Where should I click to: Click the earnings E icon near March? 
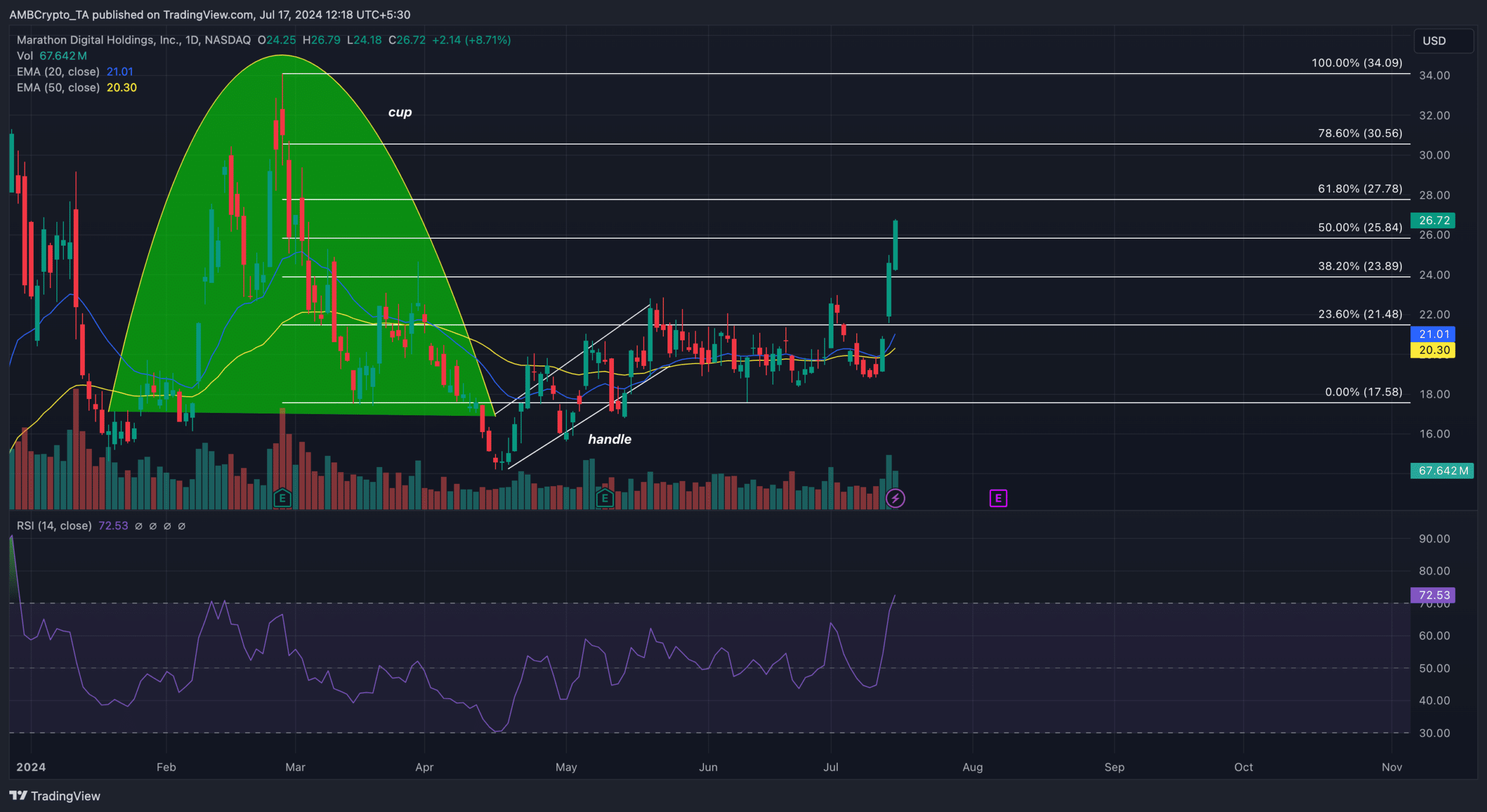(282, 498)
